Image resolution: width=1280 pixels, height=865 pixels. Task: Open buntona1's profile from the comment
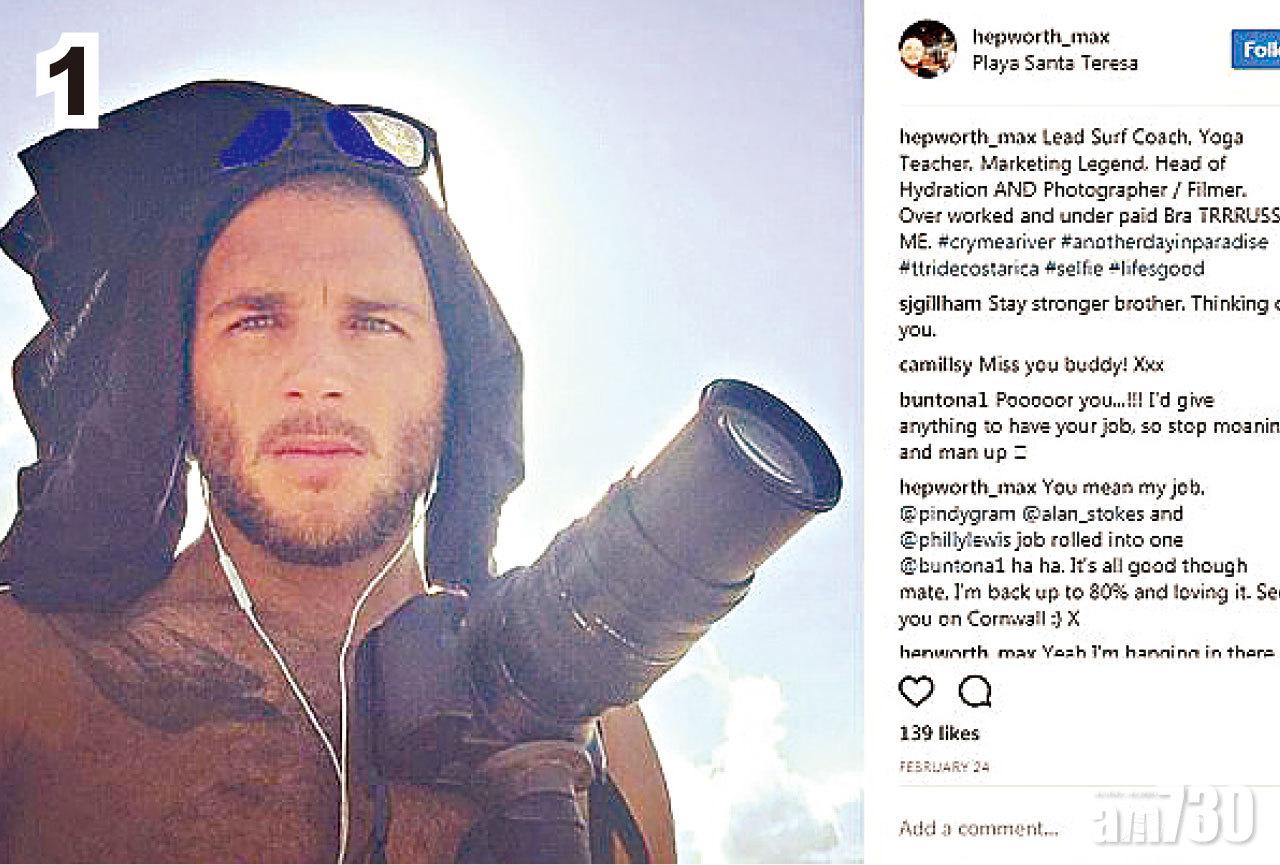943,401
